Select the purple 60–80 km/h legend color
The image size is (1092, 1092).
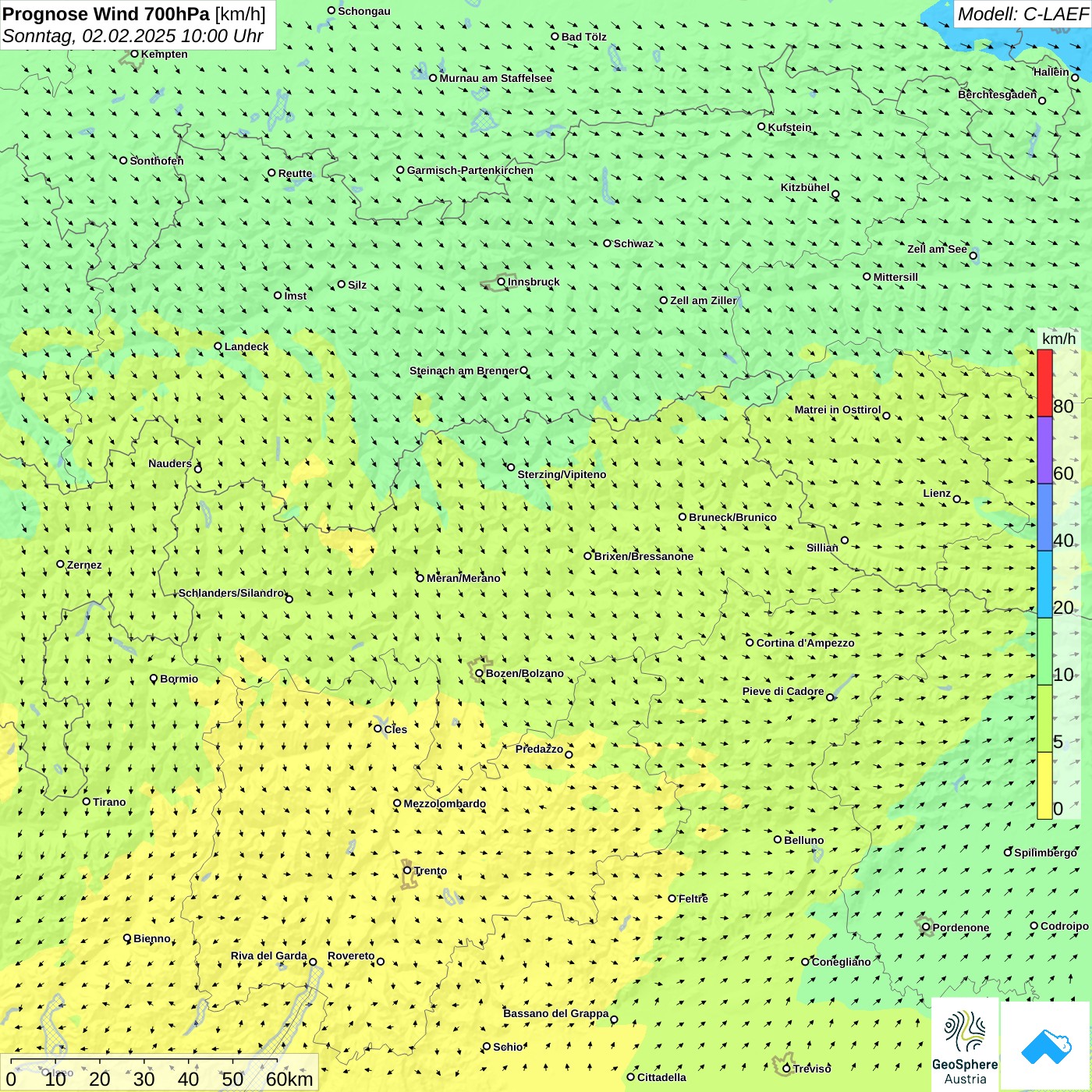click(1044, 450)
